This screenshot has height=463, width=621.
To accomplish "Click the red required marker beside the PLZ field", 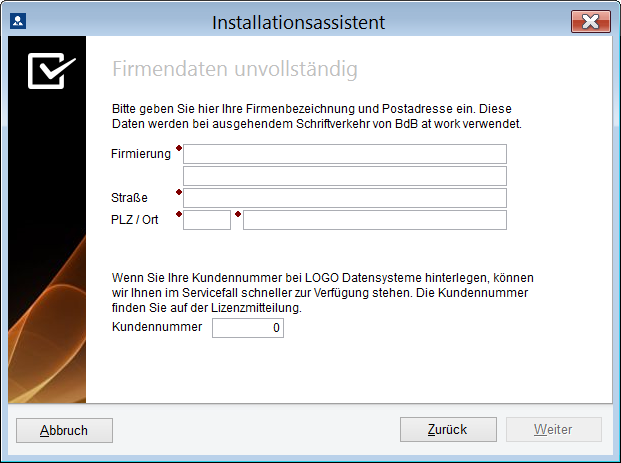I will (179, 214).
